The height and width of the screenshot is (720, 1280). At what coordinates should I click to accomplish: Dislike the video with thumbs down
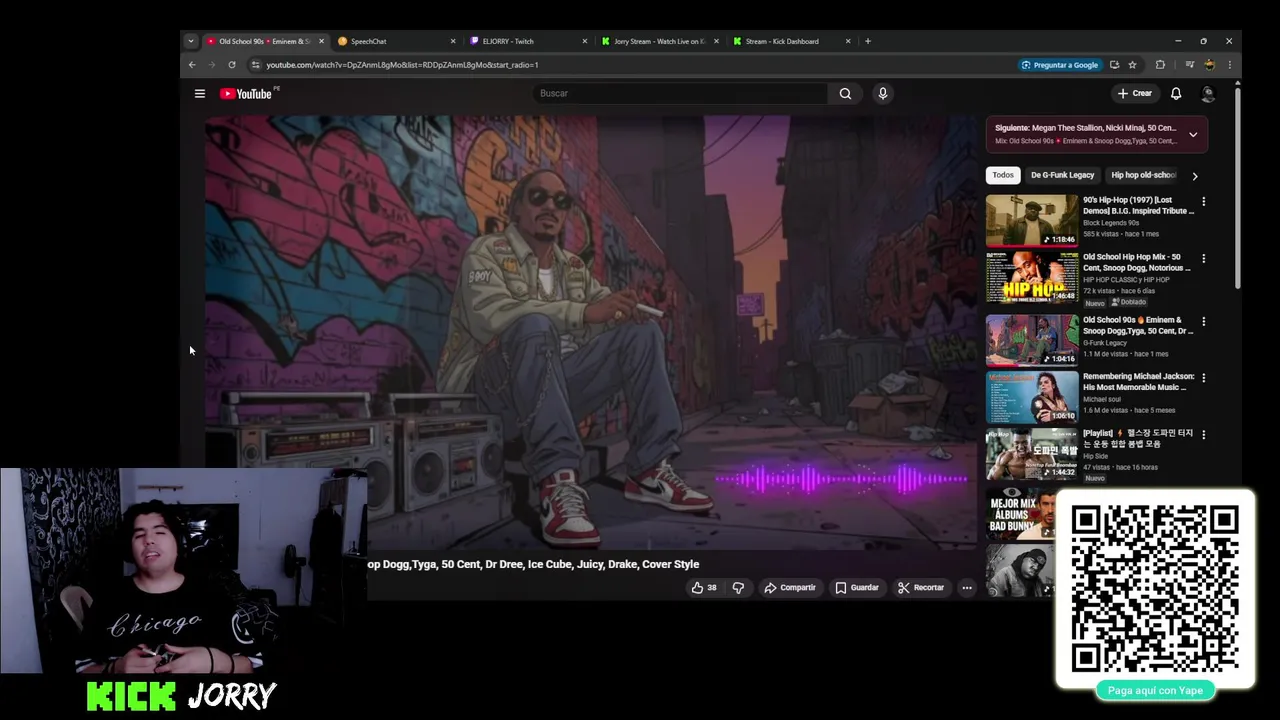(x=738, y=587)
